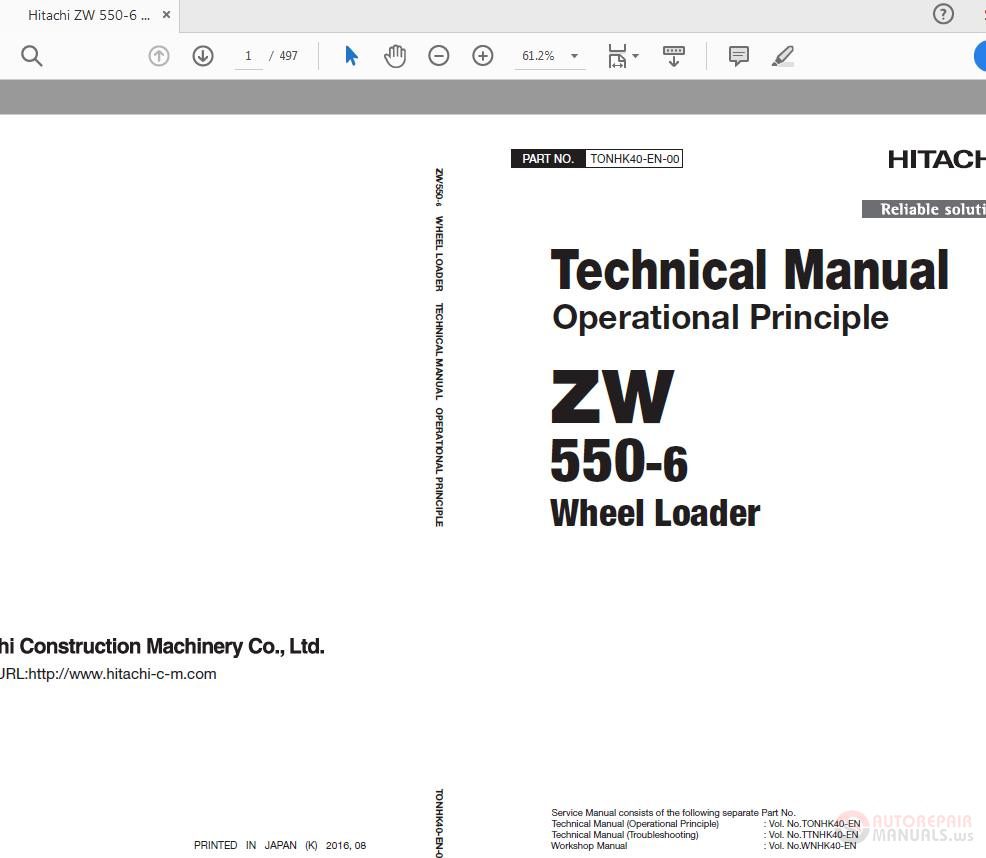Expand the page fit options arrow
986x858 pixels.
pos(635,56)
